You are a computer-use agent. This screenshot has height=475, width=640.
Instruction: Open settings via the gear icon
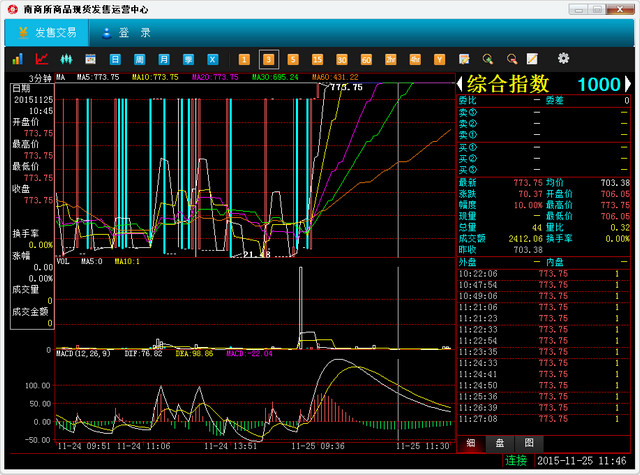(564, 59)
